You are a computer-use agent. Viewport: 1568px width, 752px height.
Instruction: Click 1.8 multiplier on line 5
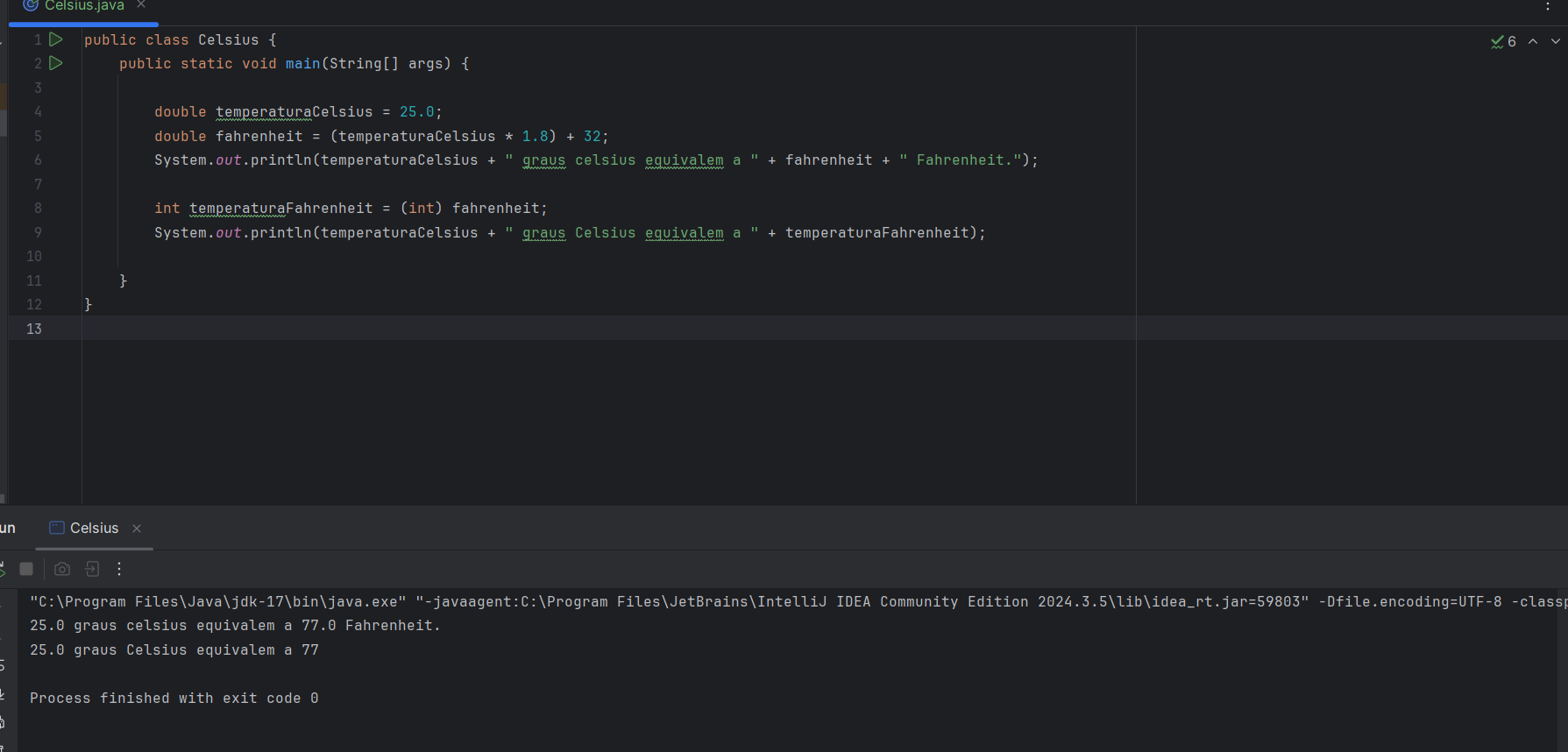pyautogui.click(x=536, y=137)
